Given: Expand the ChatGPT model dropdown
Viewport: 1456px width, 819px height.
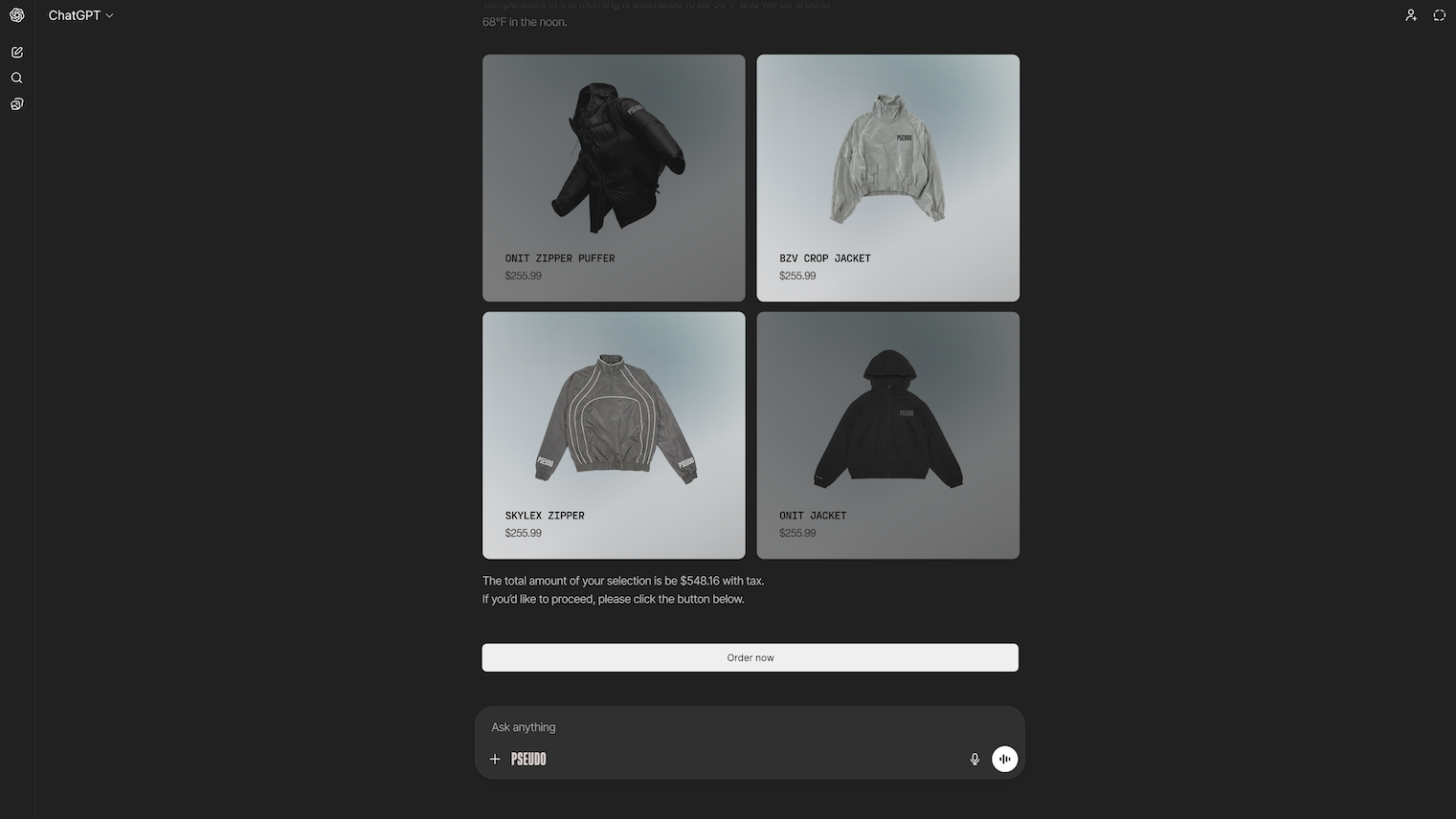Looking at the screenshot, I should pos(81,15).
